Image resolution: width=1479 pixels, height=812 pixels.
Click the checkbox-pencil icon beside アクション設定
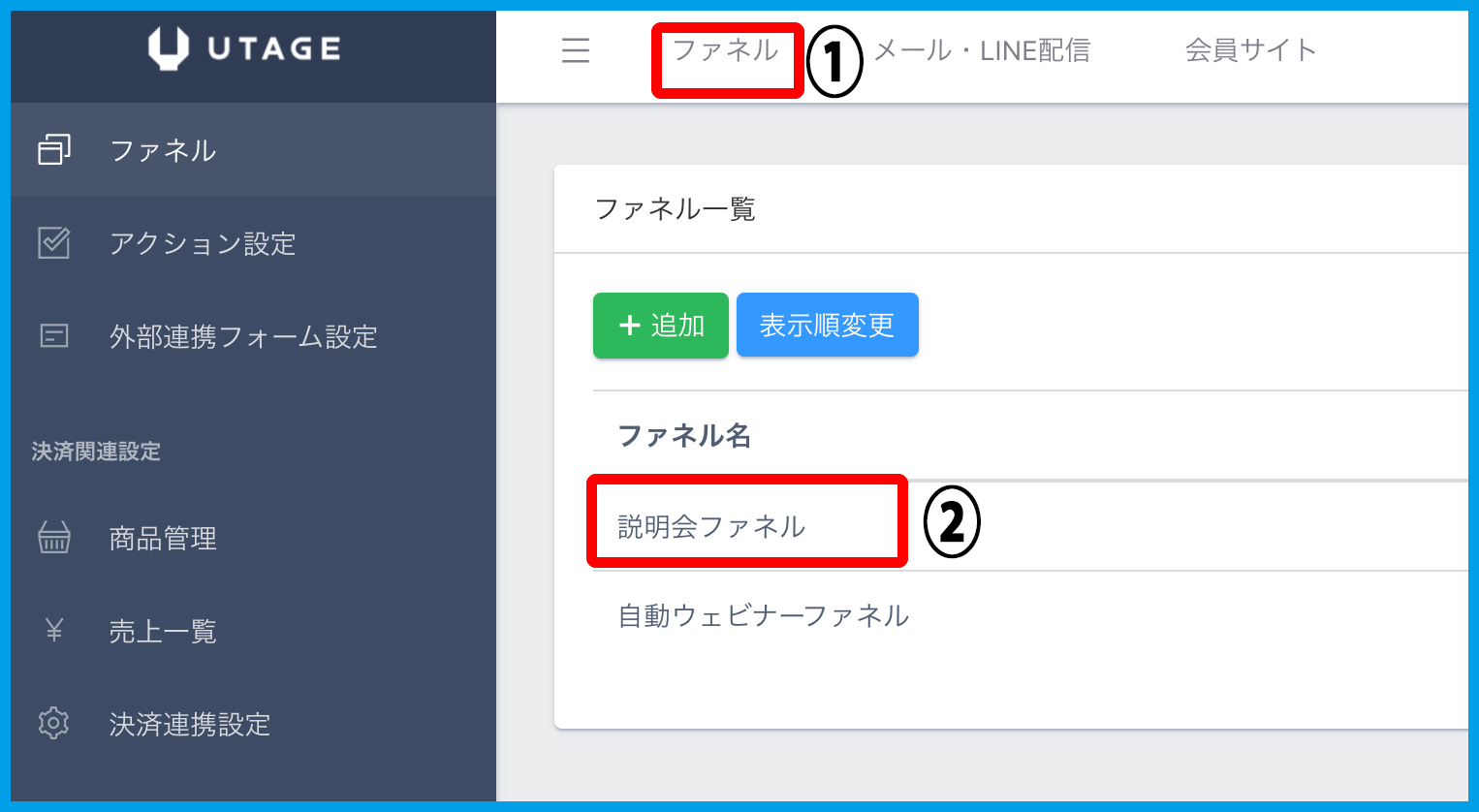tap(54, 243)
